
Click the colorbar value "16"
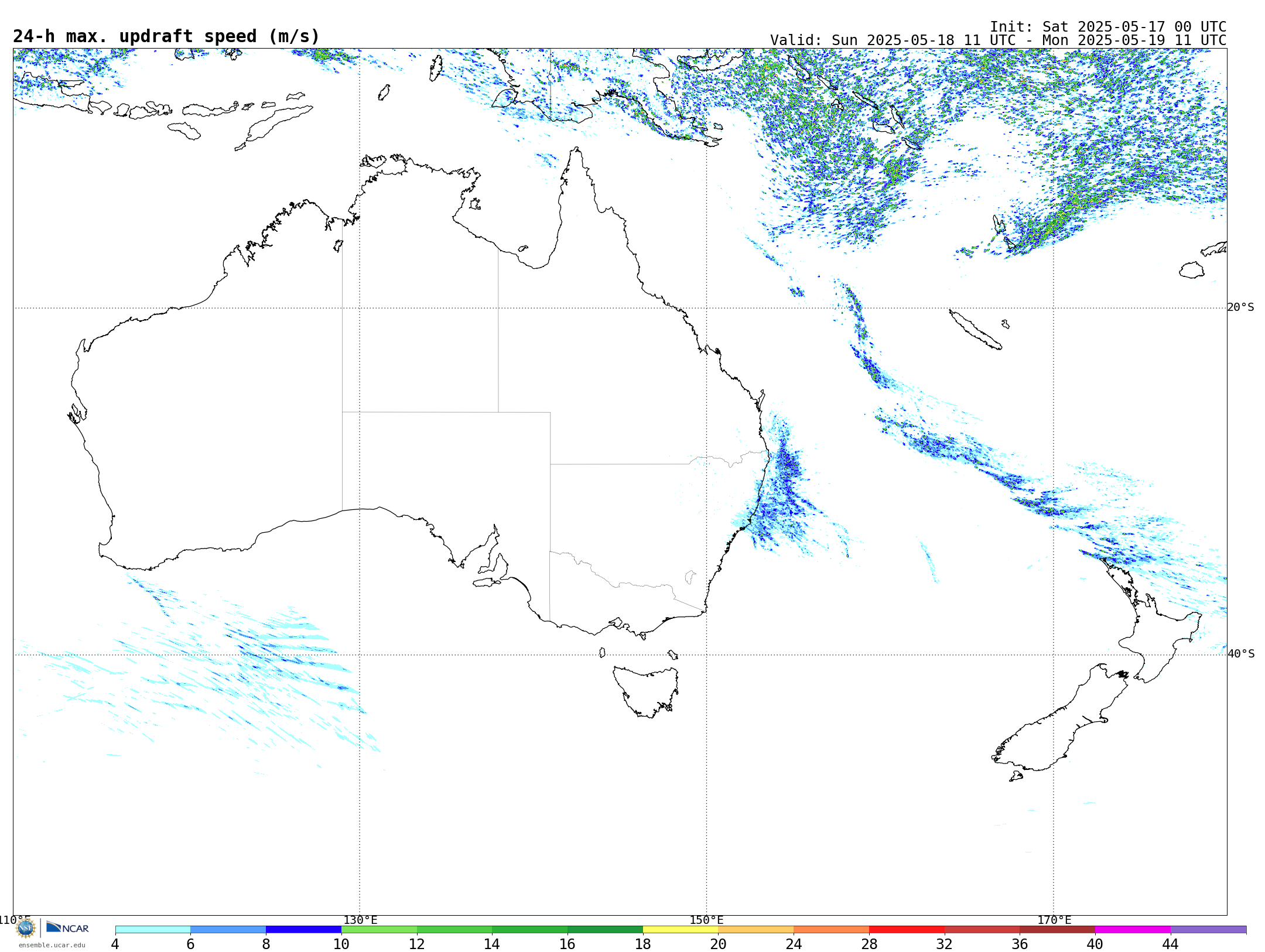567,944
